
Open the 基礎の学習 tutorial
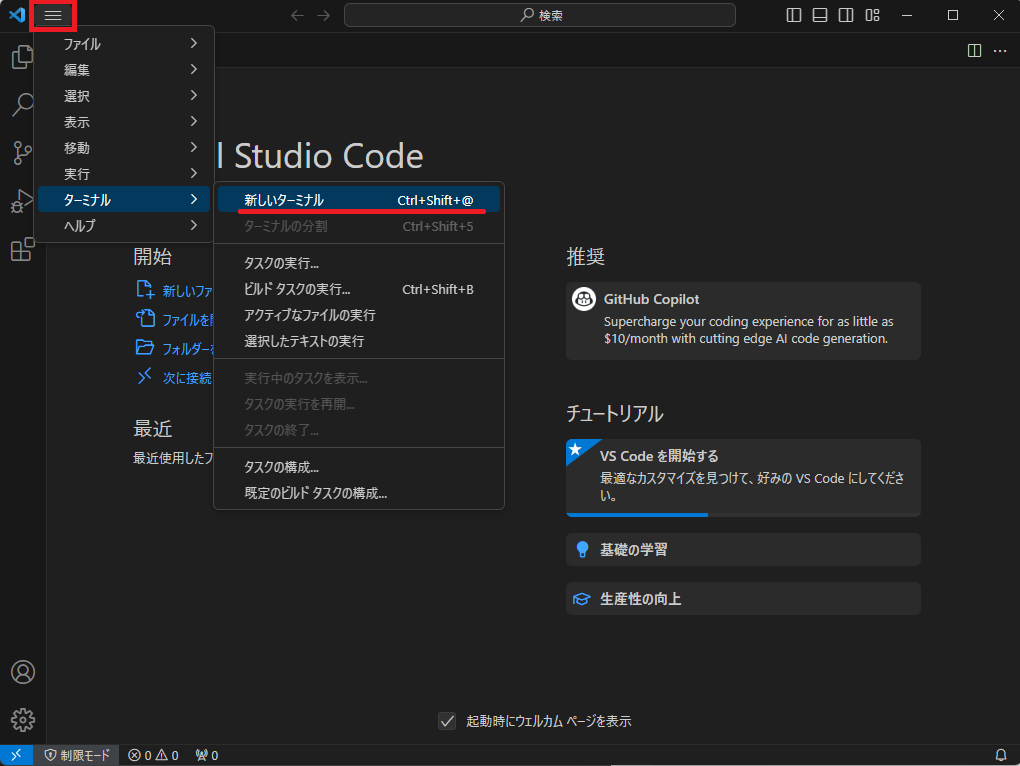pos(743,549)
